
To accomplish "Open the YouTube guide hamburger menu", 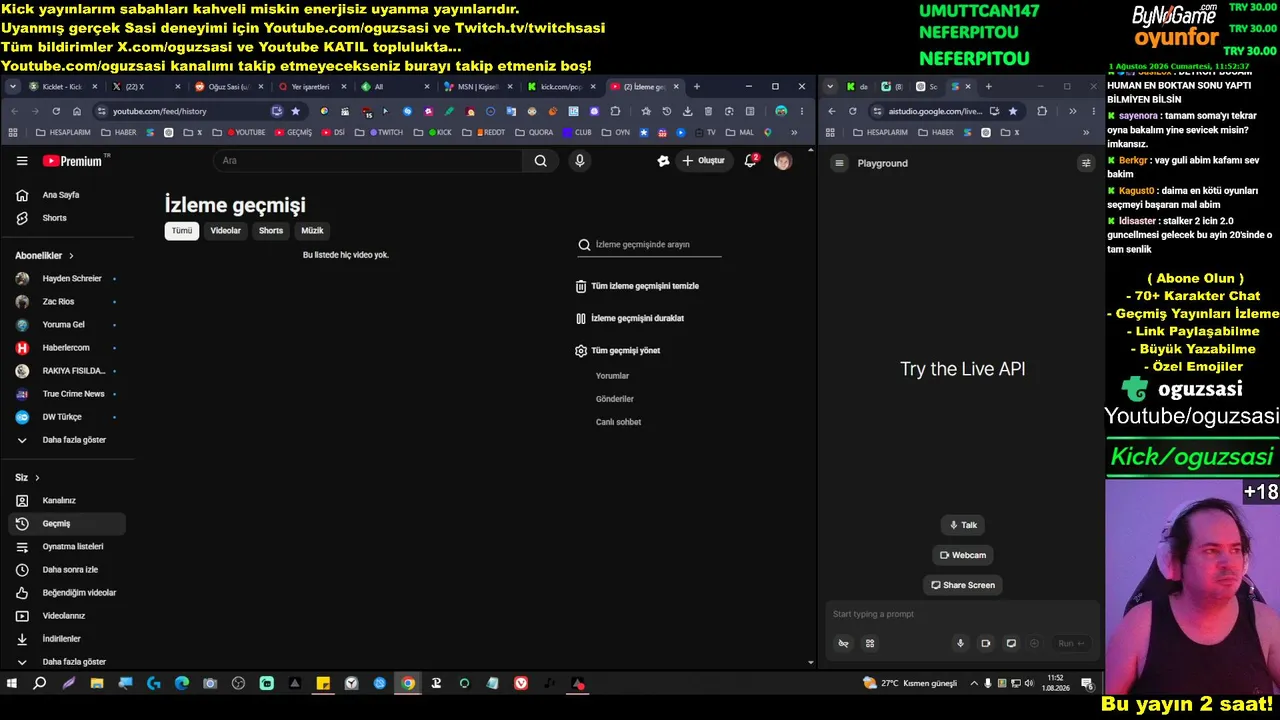I will pyautogui.click(x=22, y=161).
